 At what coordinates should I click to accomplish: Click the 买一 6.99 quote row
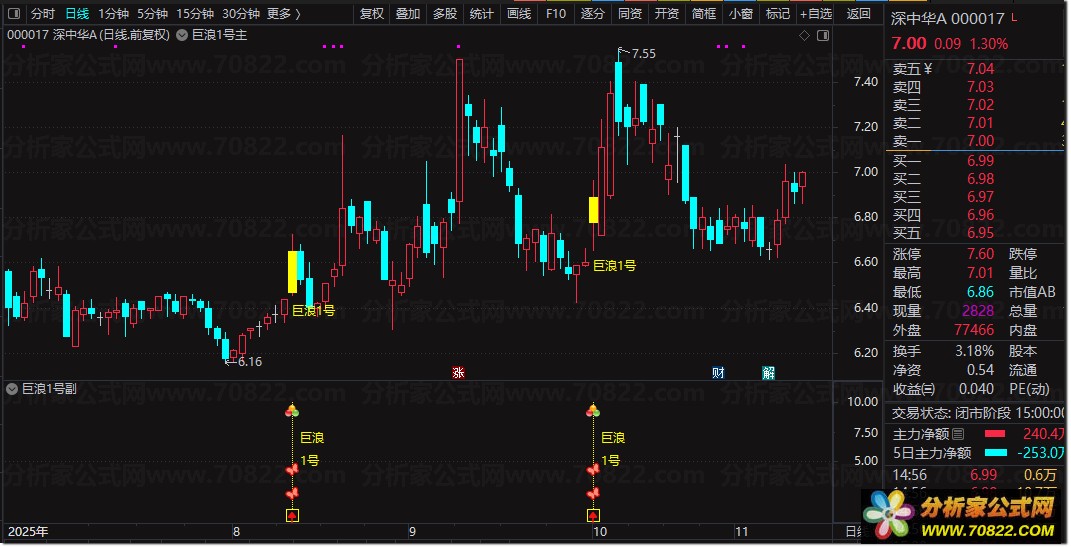tap(975, 160)
